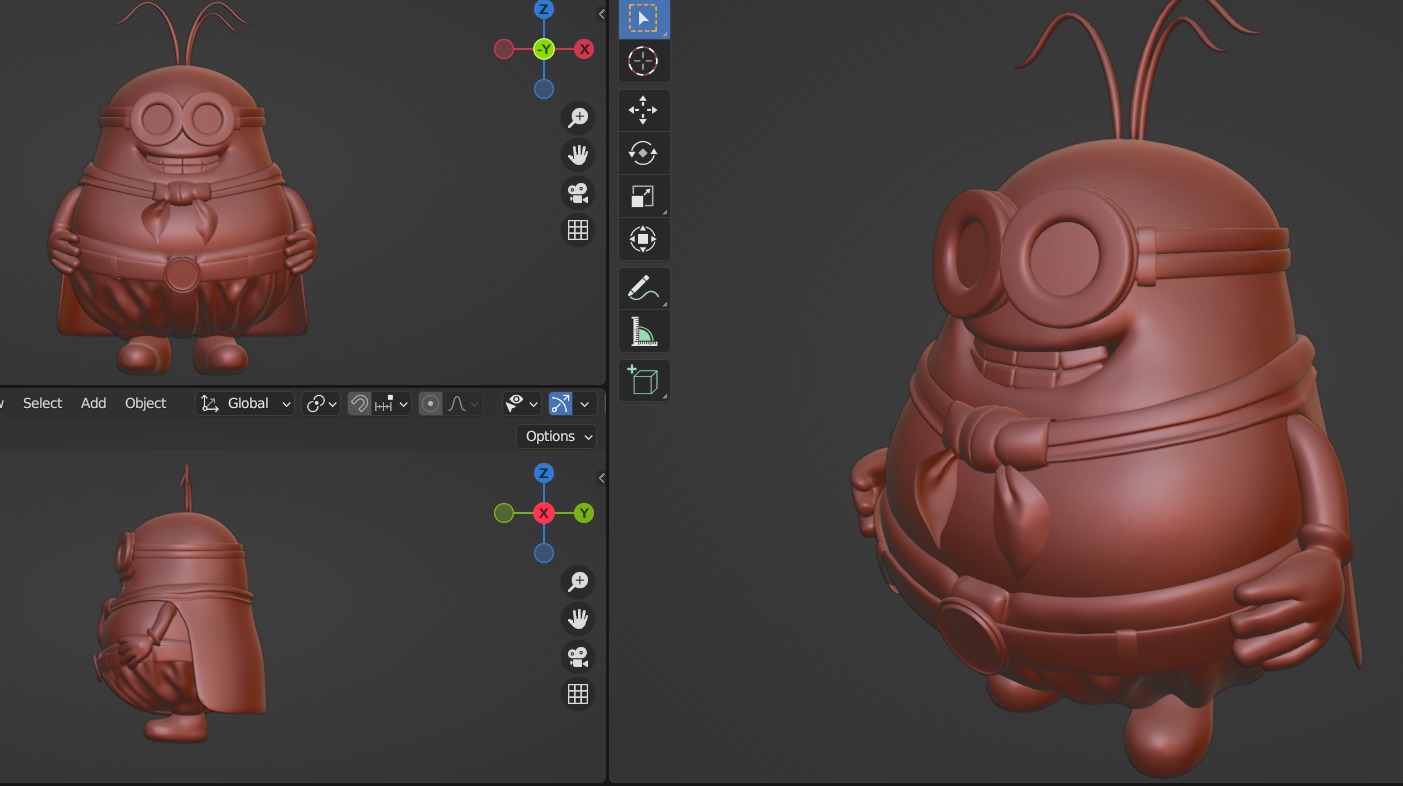Click red X axis on front-view gizmo
The image size is (1403, 786).
pos(584,49)
